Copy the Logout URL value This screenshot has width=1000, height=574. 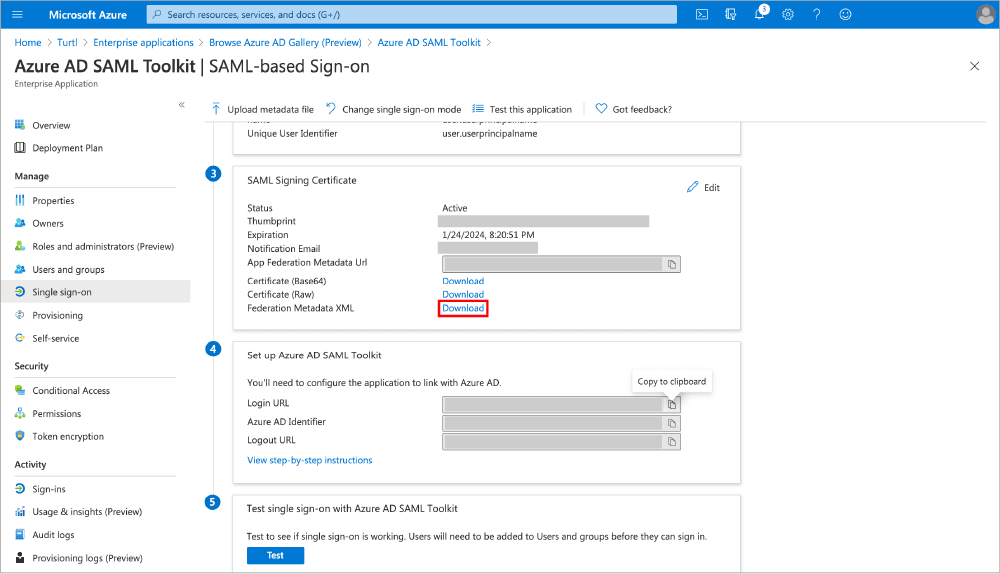(x=672, y=441)
